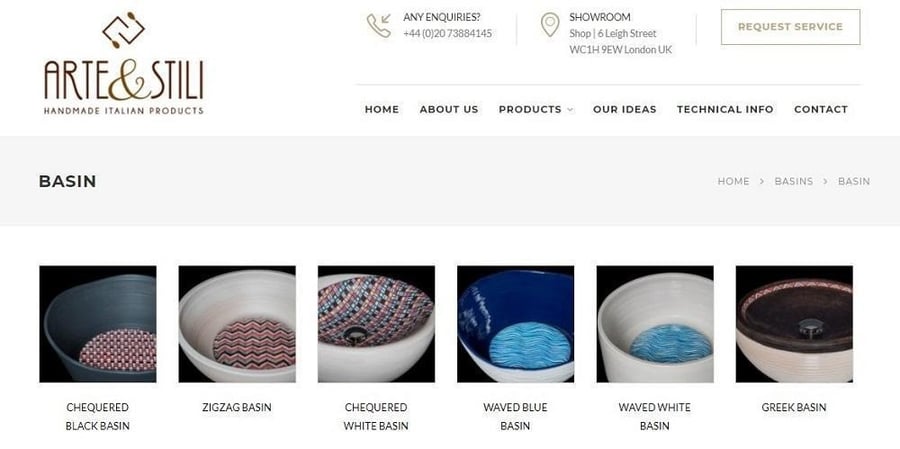This screenshot has height=449, width=900.
Task: Click the Arte & Stili logo
Action: pos(123,63)
